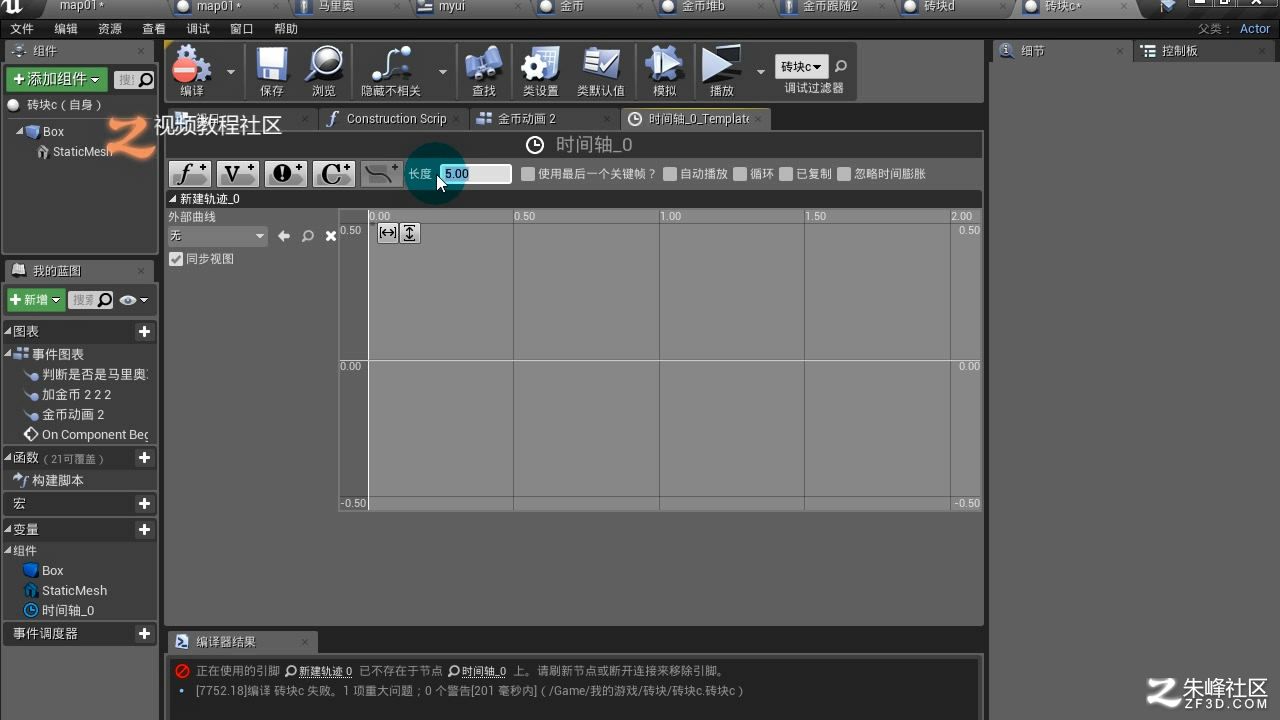Open the 砖块c debug object dropdown
The image size is (1280, 720).
(802, 67)
